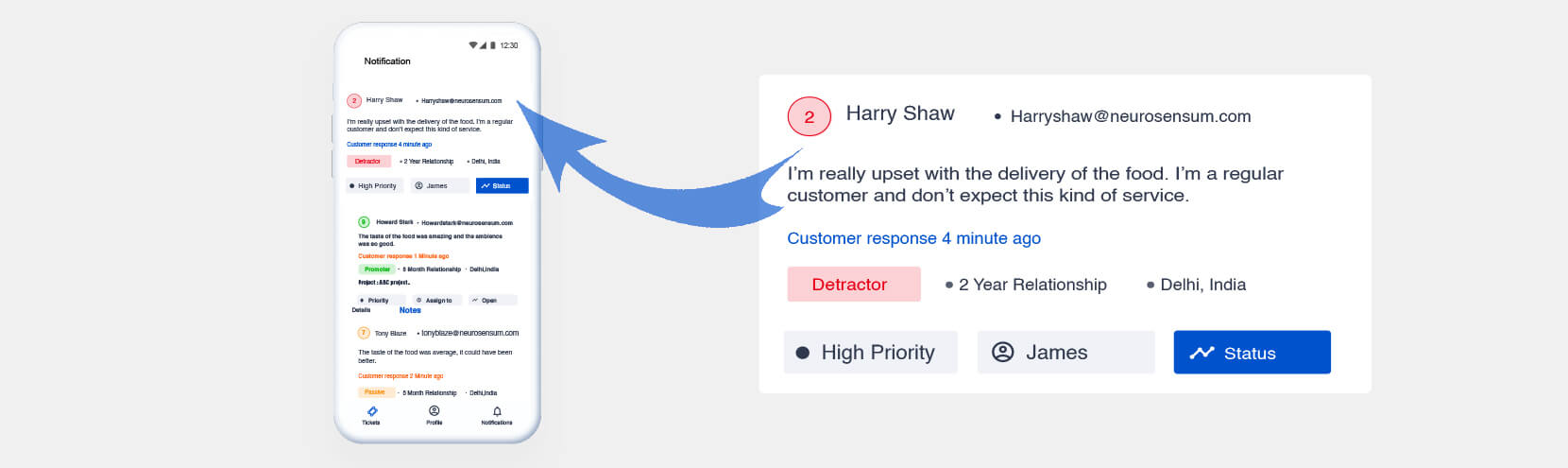The height and width of the screenshot is (468, 1568).
Task: Click the red score 2 badge beside Harry Shaw
Action: click(x=809, y=117)
